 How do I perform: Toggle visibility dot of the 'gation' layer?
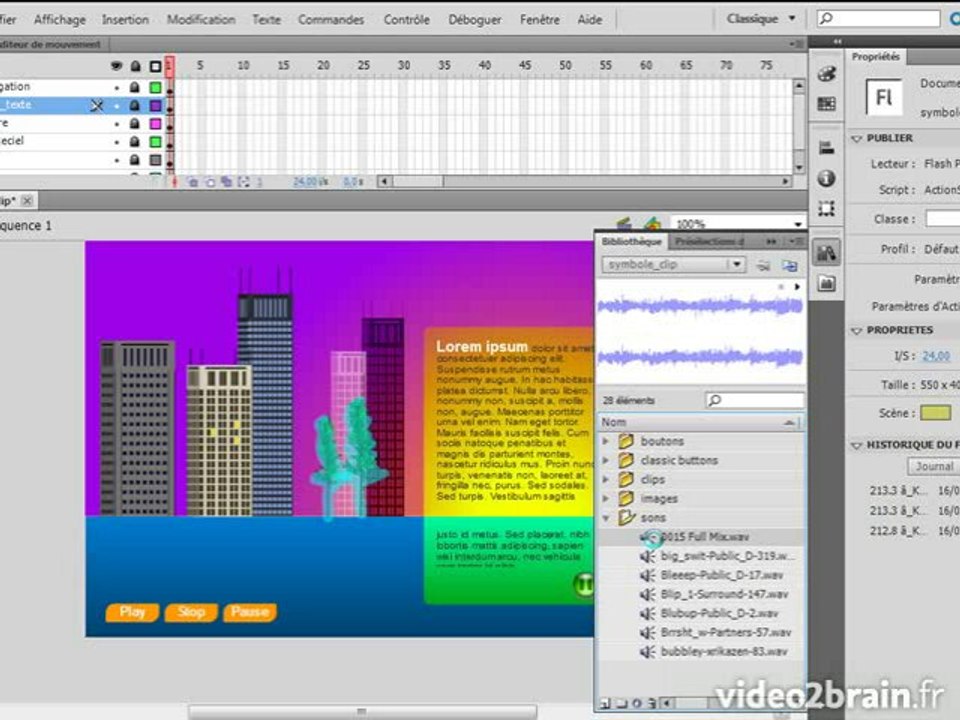[116, 88]
